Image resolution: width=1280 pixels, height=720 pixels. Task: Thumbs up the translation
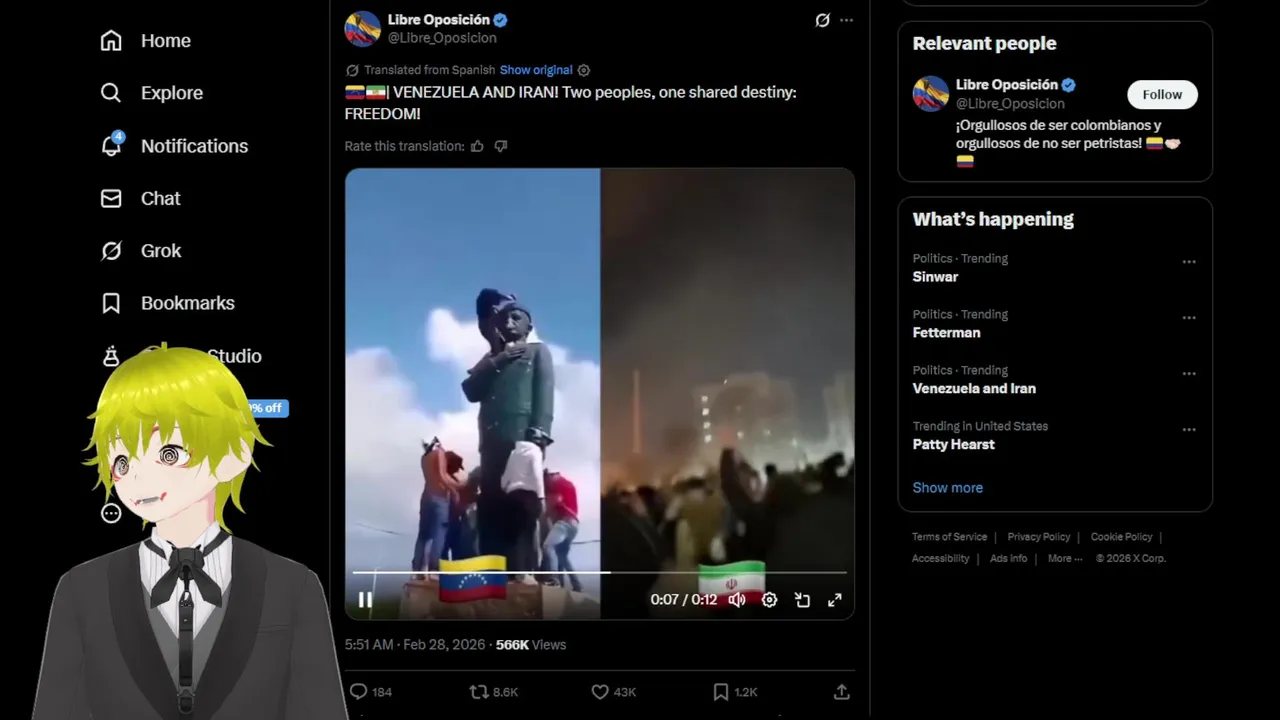click(x=477, y=146)
